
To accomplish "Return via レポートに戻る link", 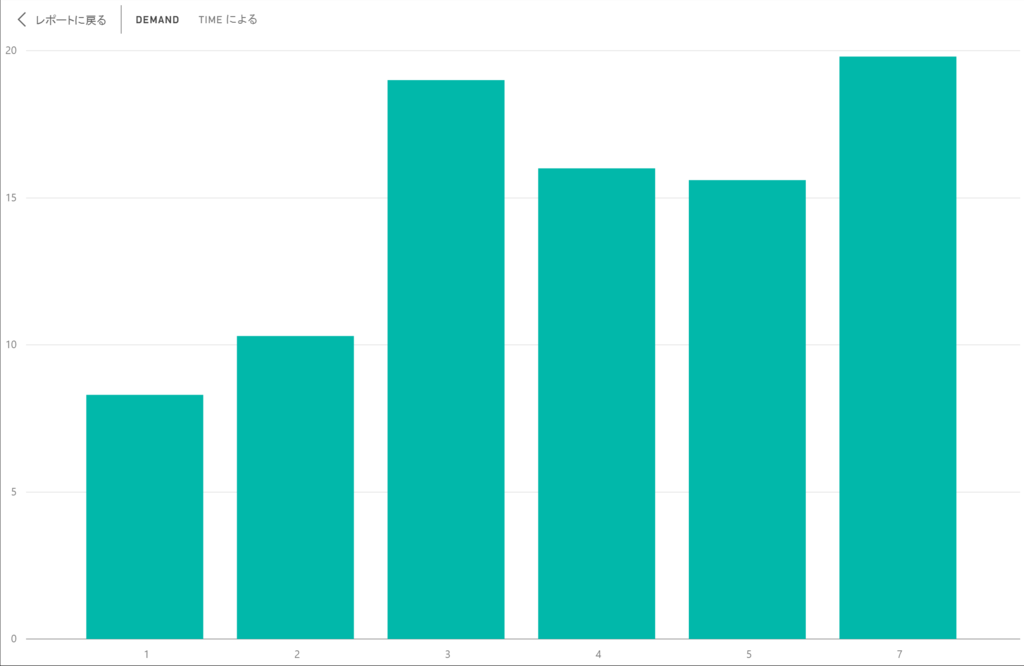I will (71, 20).
